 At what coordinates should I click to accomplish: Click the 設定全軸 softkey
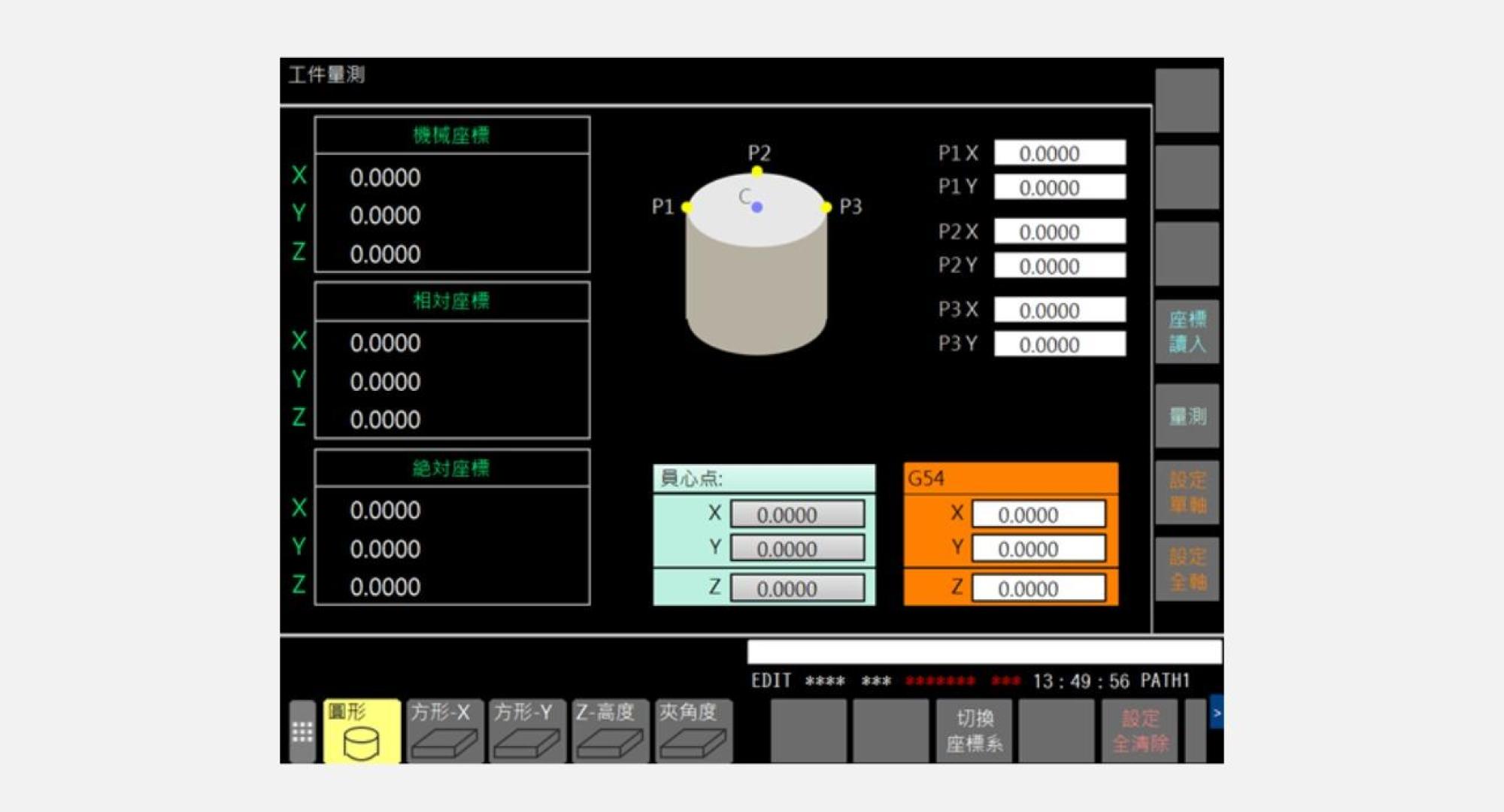click(x=1187, y=569)
